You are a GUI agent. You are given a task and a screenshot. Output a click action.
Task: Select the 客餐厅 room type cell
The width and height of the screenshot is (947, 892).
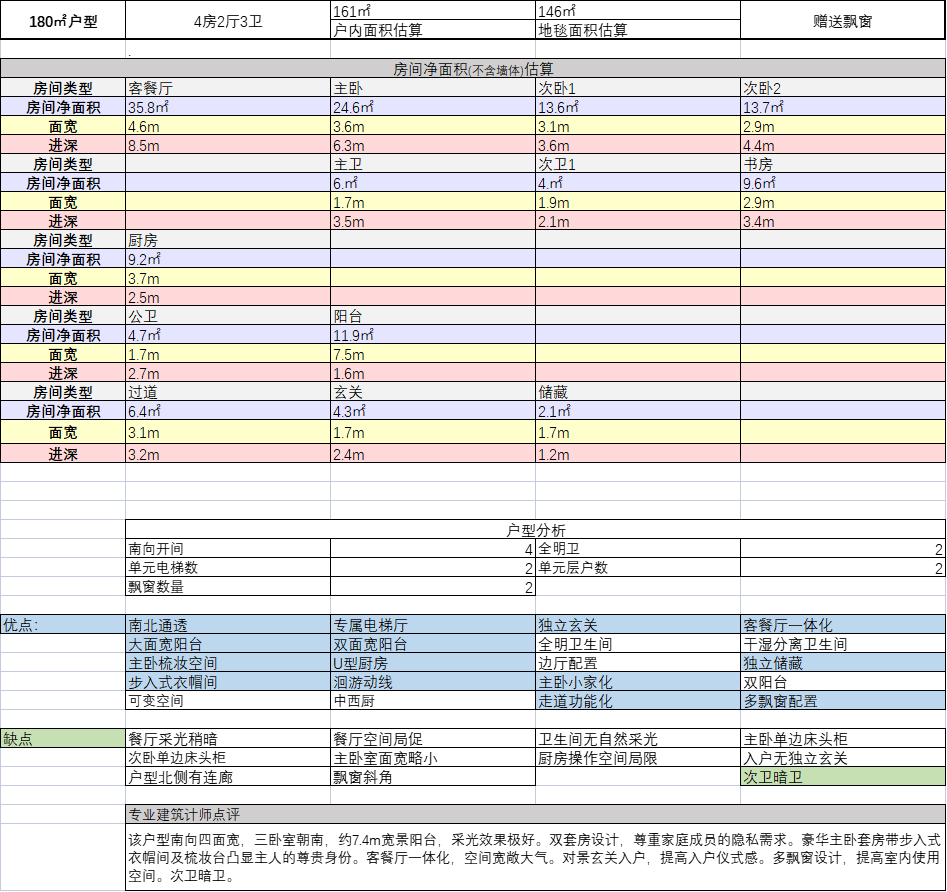click(x=228, y=88)
